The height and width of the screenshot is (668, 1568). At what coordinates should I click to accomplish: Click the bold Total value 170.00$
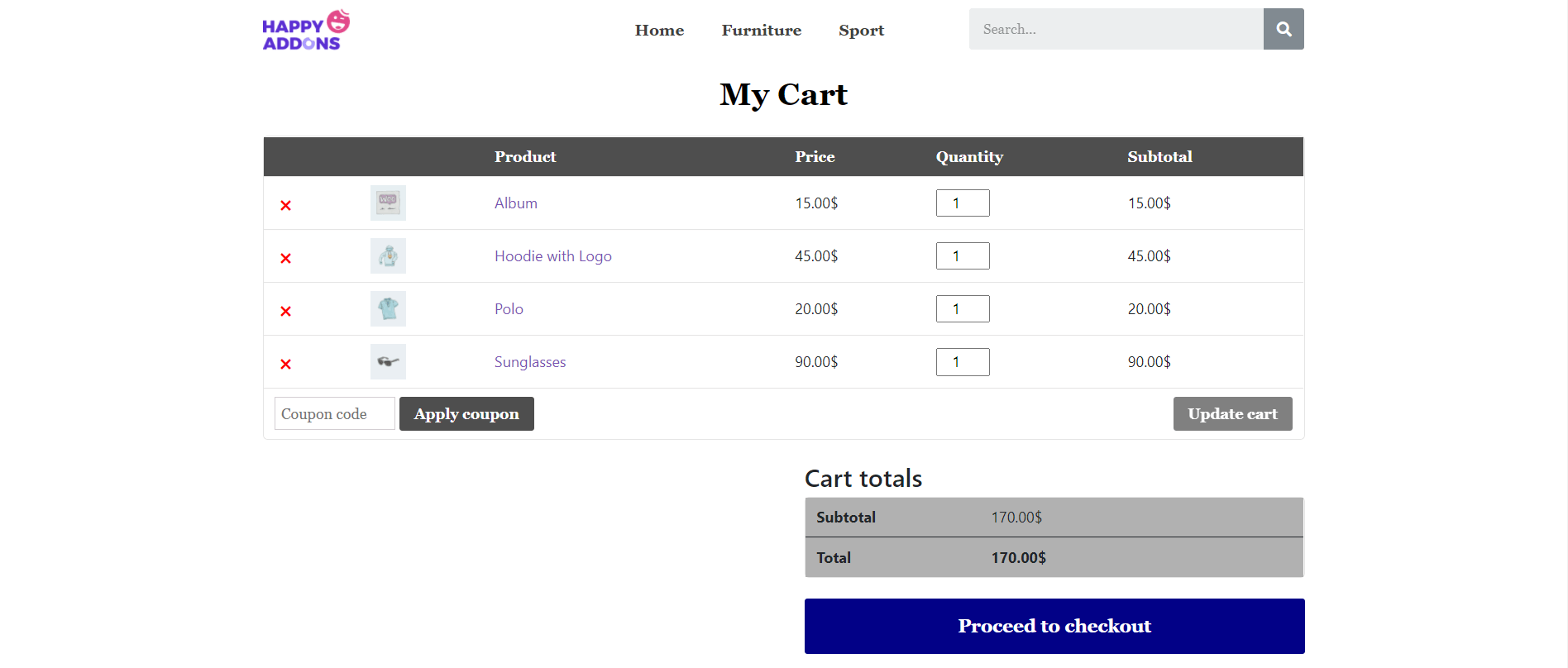point(1018,557)
